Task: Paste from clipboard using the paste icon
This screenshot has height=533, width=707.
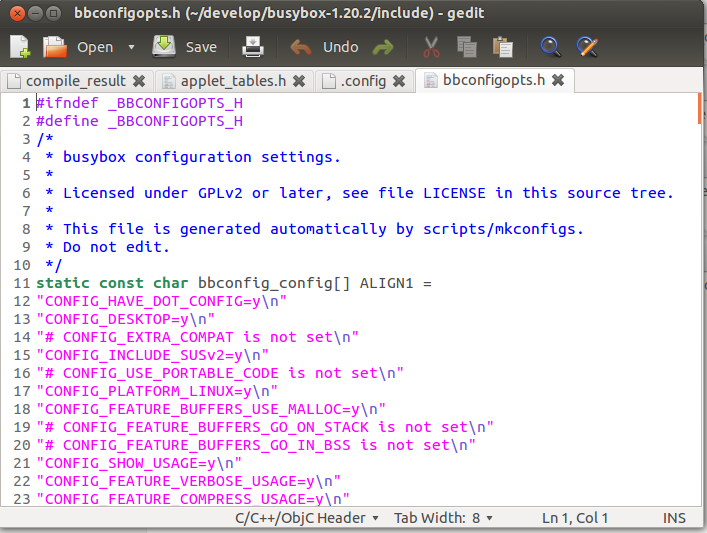Action: (502, 47)
